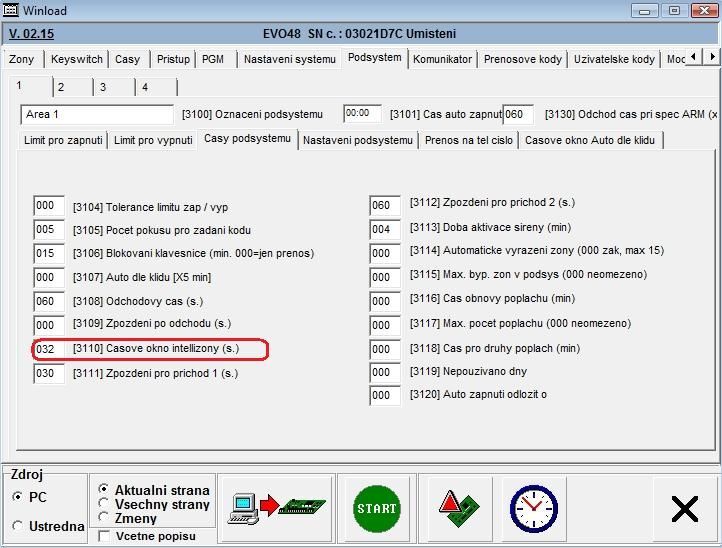Image resolution: width=722 pixels, height=548 pixels.
Task: Open the Limit pro zapnuti tab
Action: [x=63, y=140]
